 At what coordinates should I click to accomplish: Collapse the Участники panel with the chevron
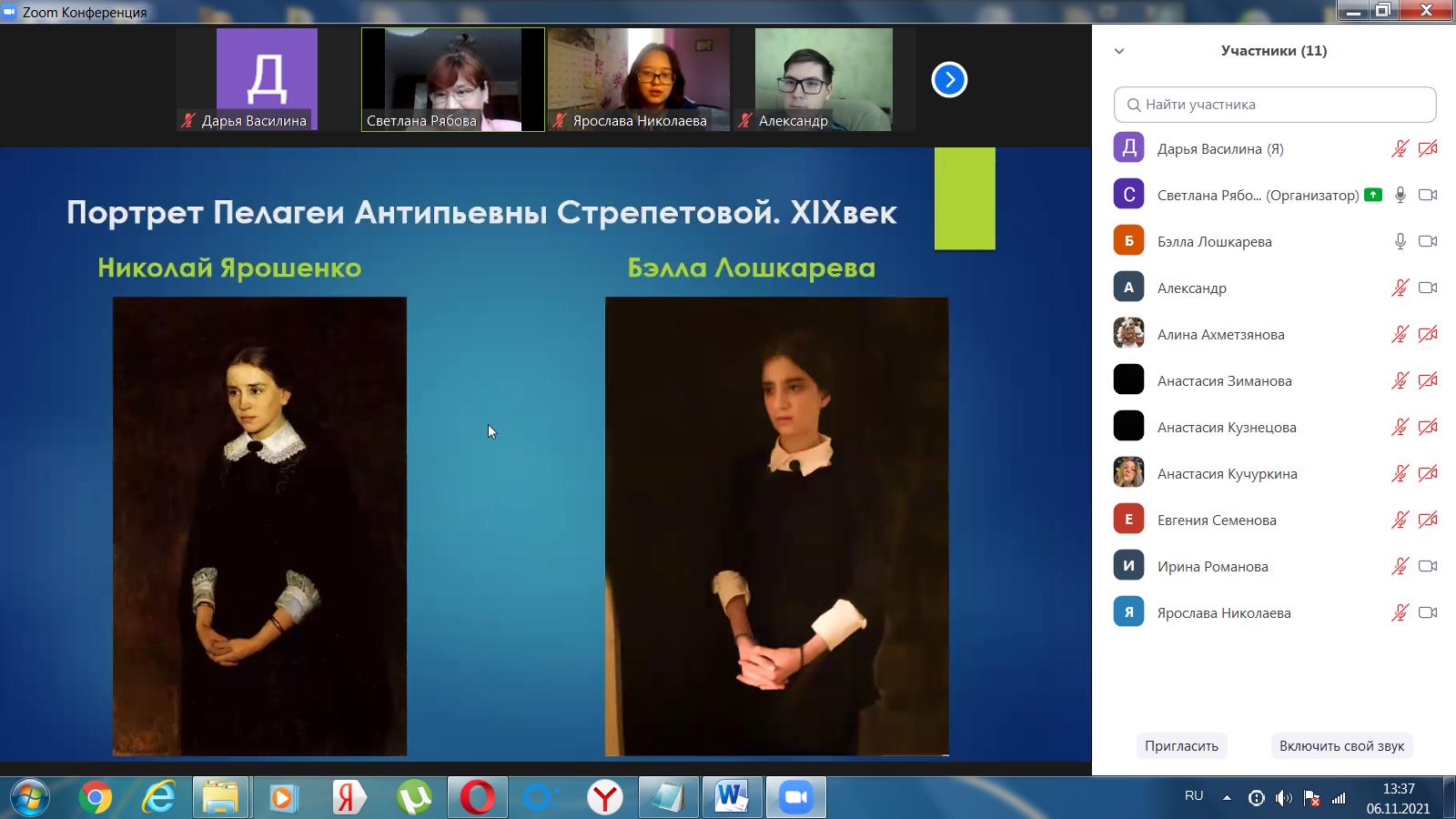(1119, 51)
